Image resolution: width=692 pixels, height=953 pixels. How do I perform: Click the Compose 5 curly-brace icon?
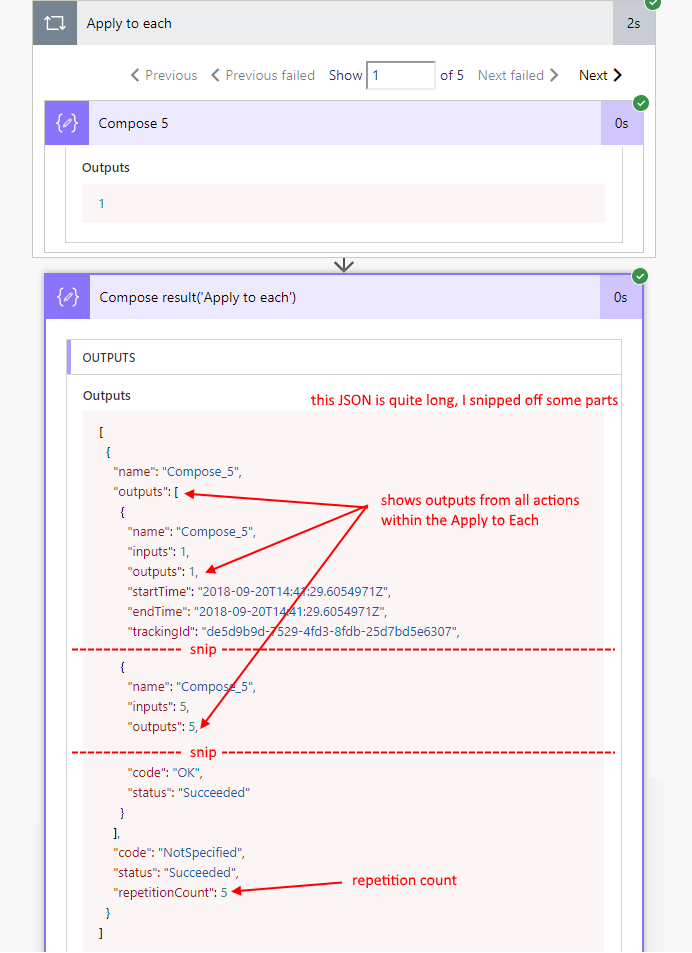click(67, 123)
